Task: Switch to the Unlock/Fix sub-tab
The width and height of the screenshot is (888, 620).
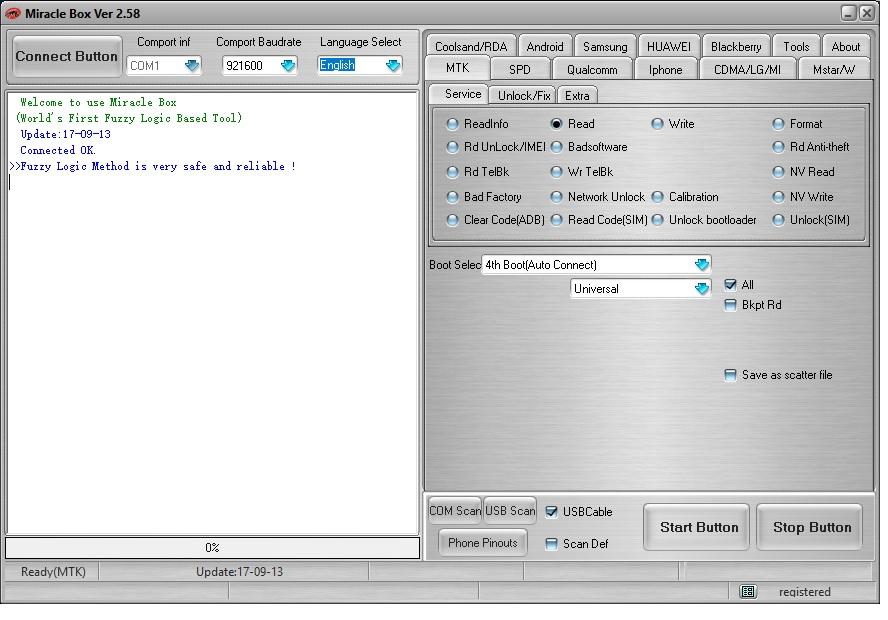Action: click(523, 96)
